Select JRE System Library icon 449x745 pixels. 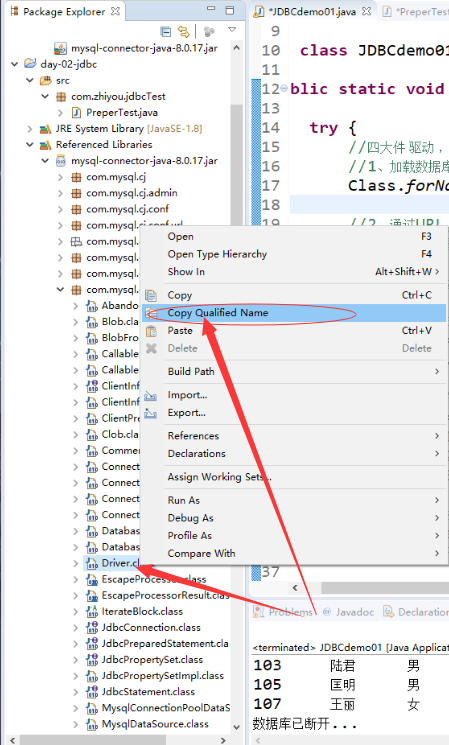click(x=46, y=129)
